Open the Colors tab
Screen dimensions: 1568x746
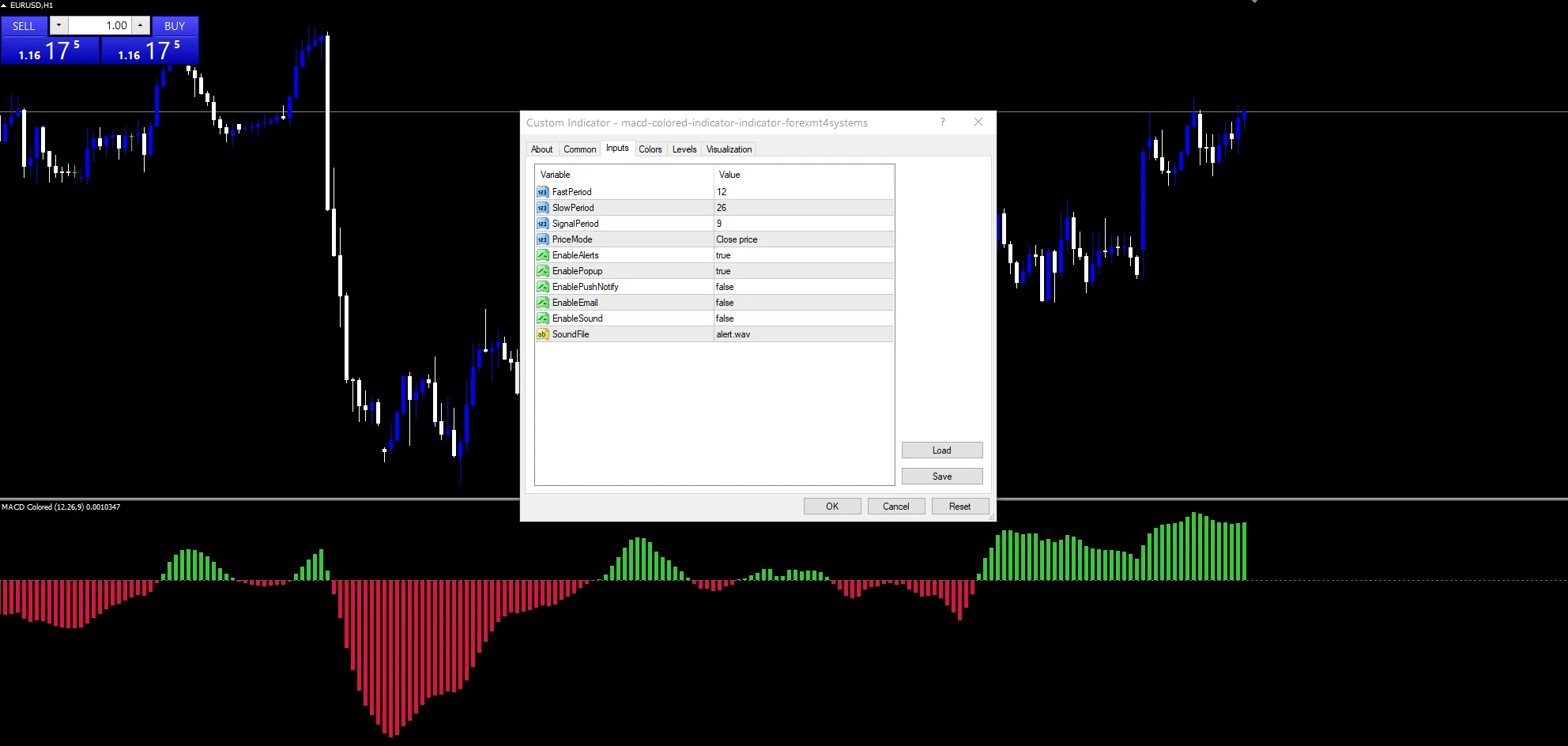point(650,149)
